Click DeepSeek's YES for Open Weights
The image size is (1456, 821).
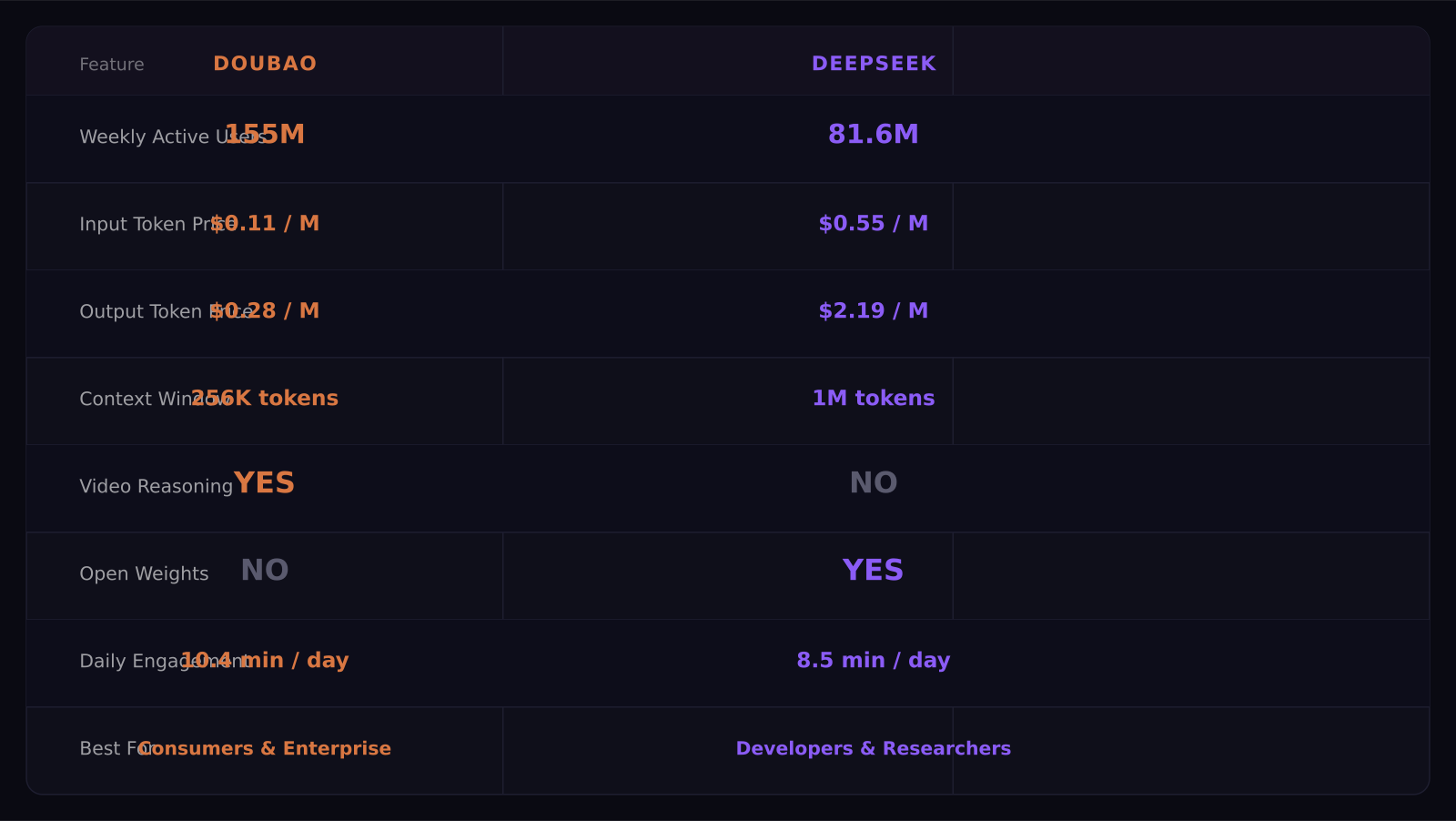coord(874,570)
